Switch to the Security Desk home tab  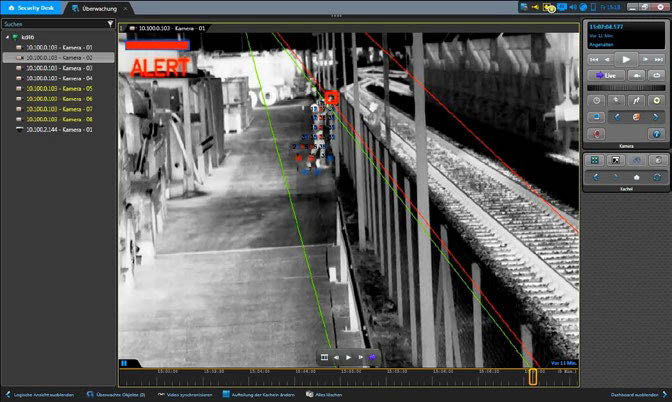click(x=30, y=8)
